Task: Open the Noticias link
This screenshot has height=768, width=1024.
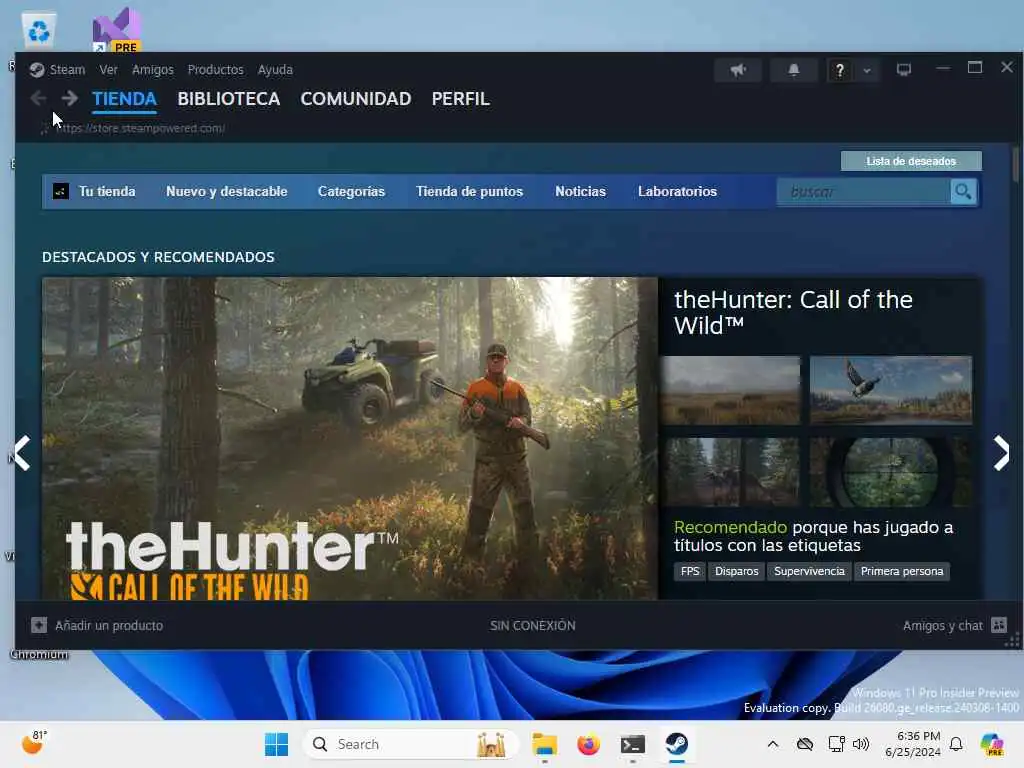Action: tap(581, 191)
